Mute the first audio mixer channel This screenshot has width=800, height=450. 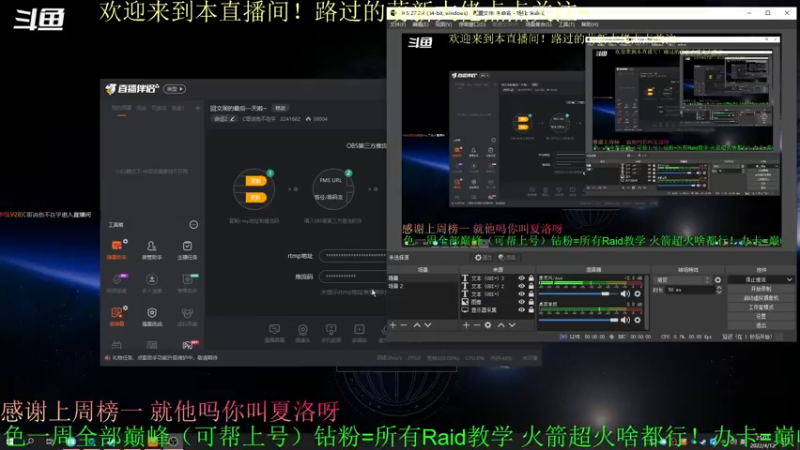tap(625, 294)
